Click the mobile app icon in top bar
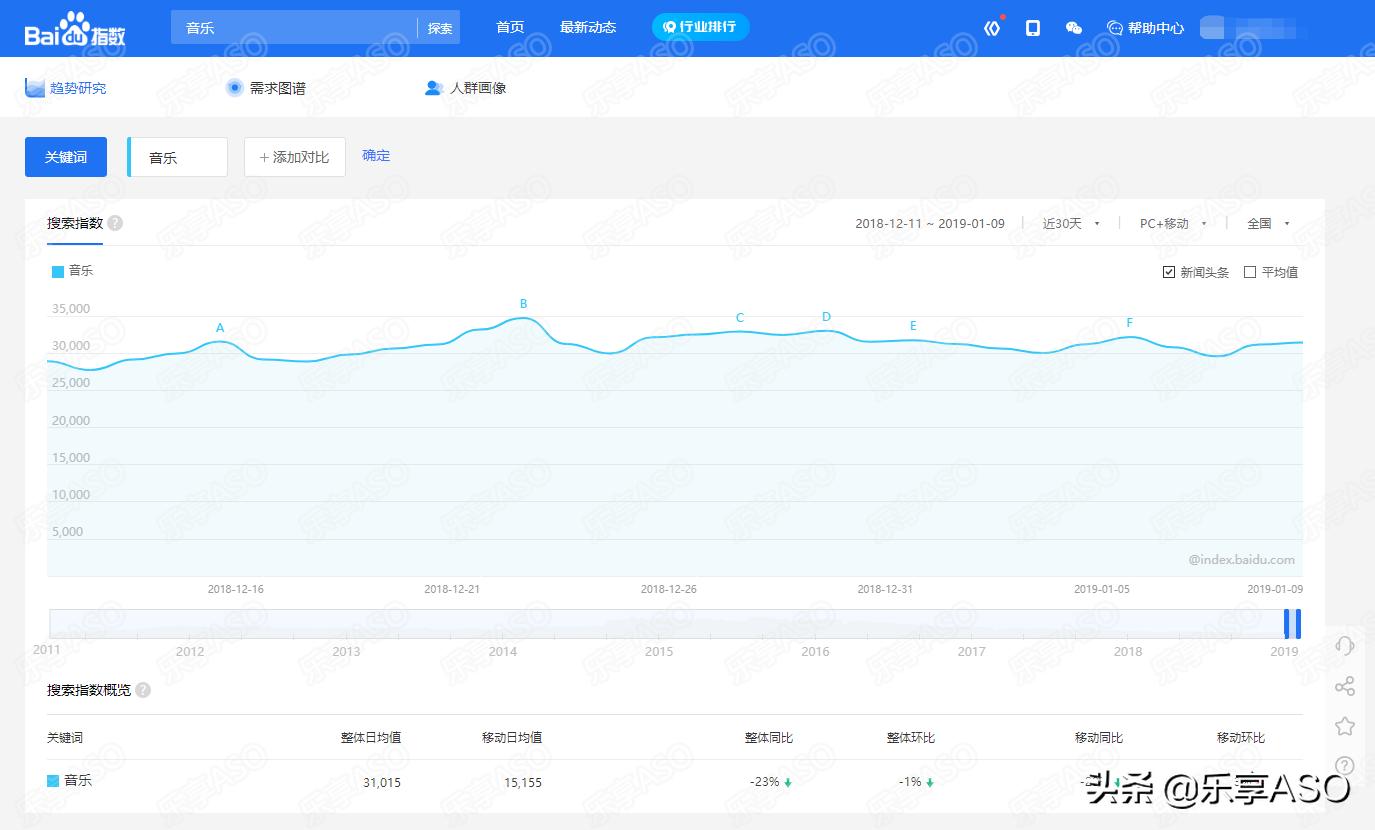The image size is (1375, 830). [1034, 27]
